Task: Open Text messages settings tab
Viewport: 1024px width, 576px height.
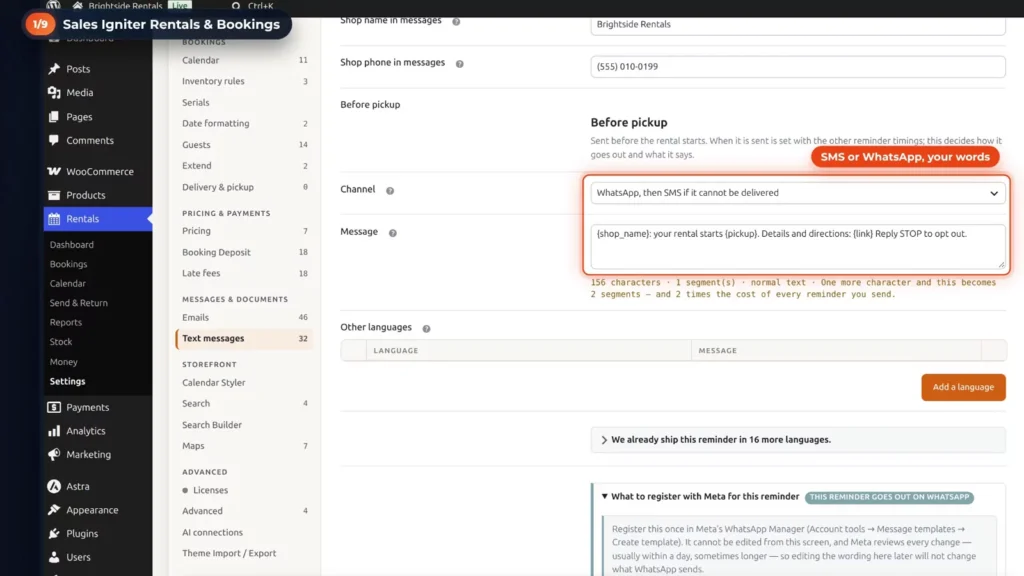Action: [244, 338]
